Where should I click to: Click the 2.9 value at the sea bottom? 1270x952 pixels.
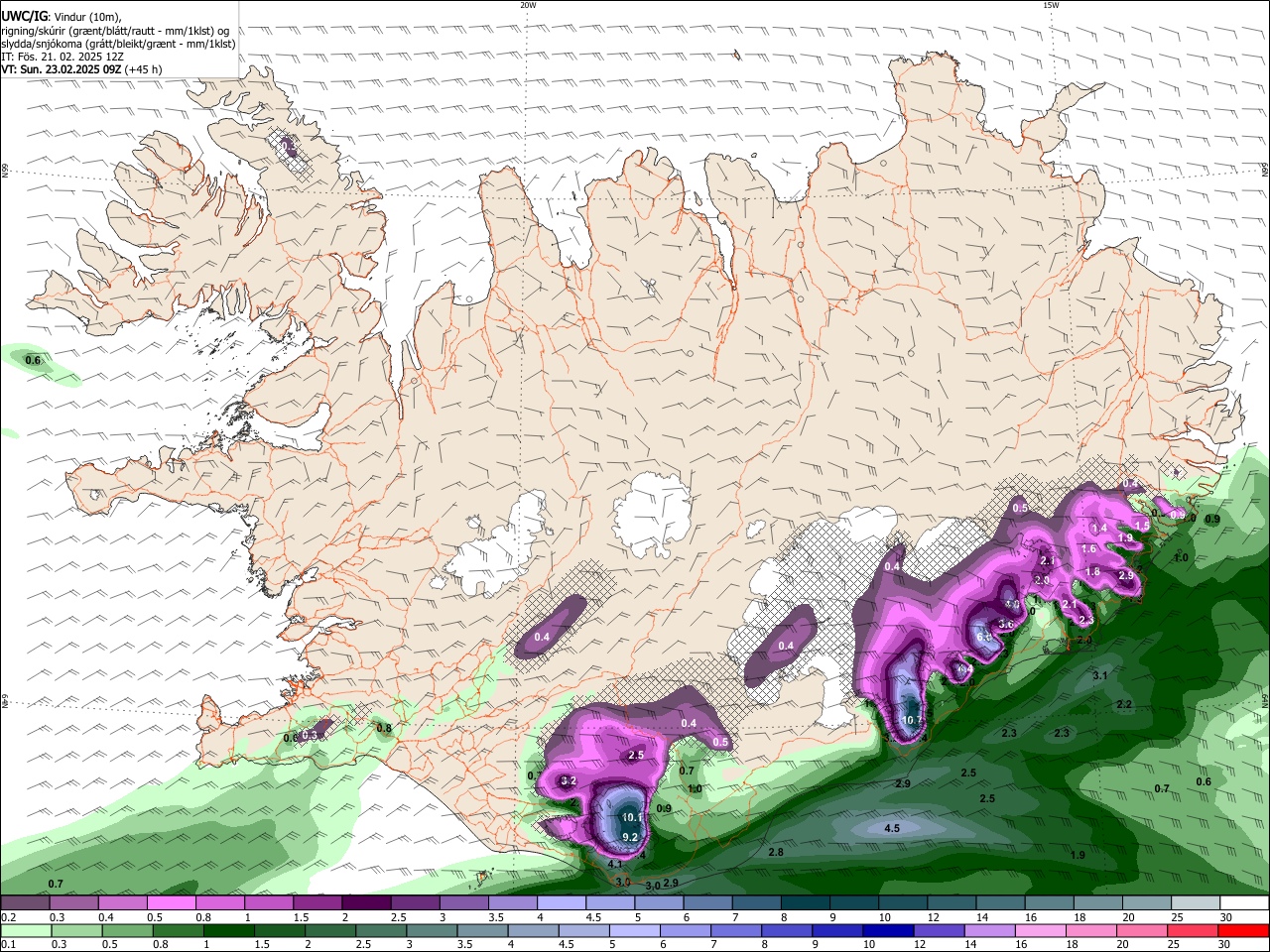671,883
